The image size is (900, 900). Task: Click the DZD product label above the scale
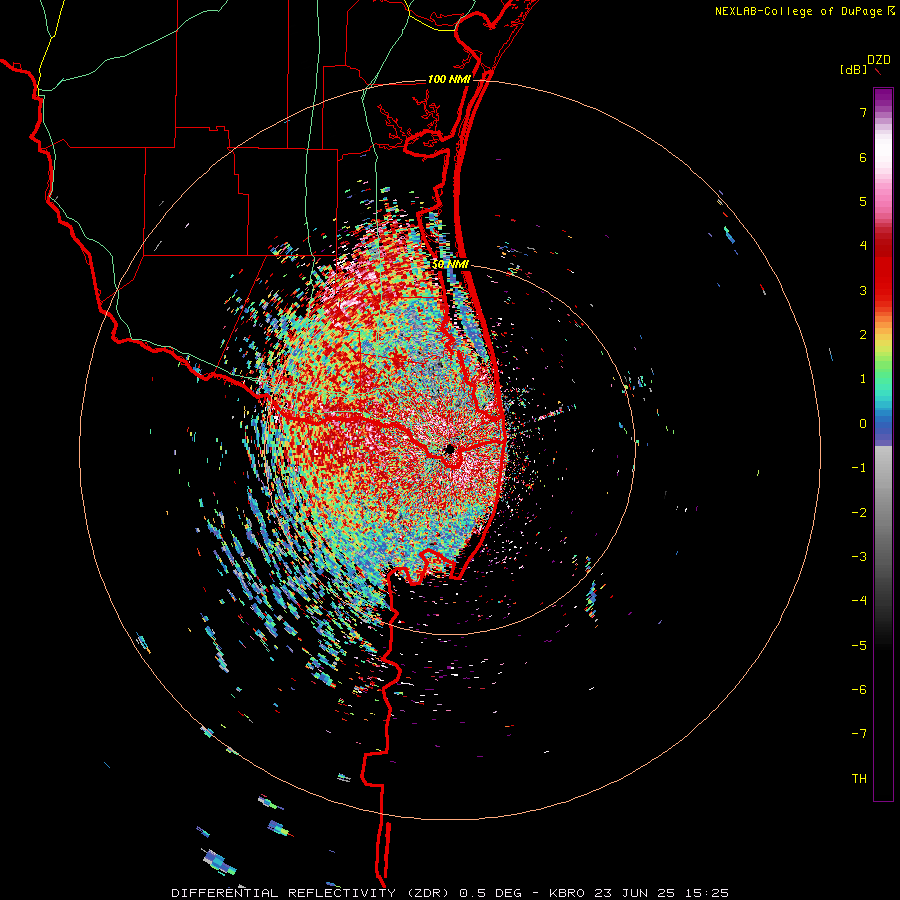click(878, 60)
